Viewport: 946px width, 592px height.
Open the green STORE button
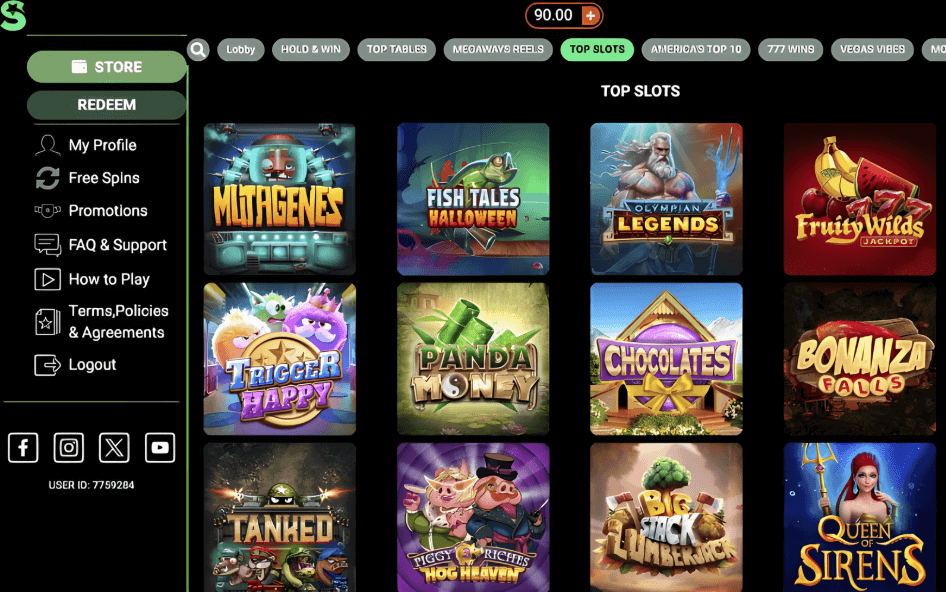(x=107, y=66)
